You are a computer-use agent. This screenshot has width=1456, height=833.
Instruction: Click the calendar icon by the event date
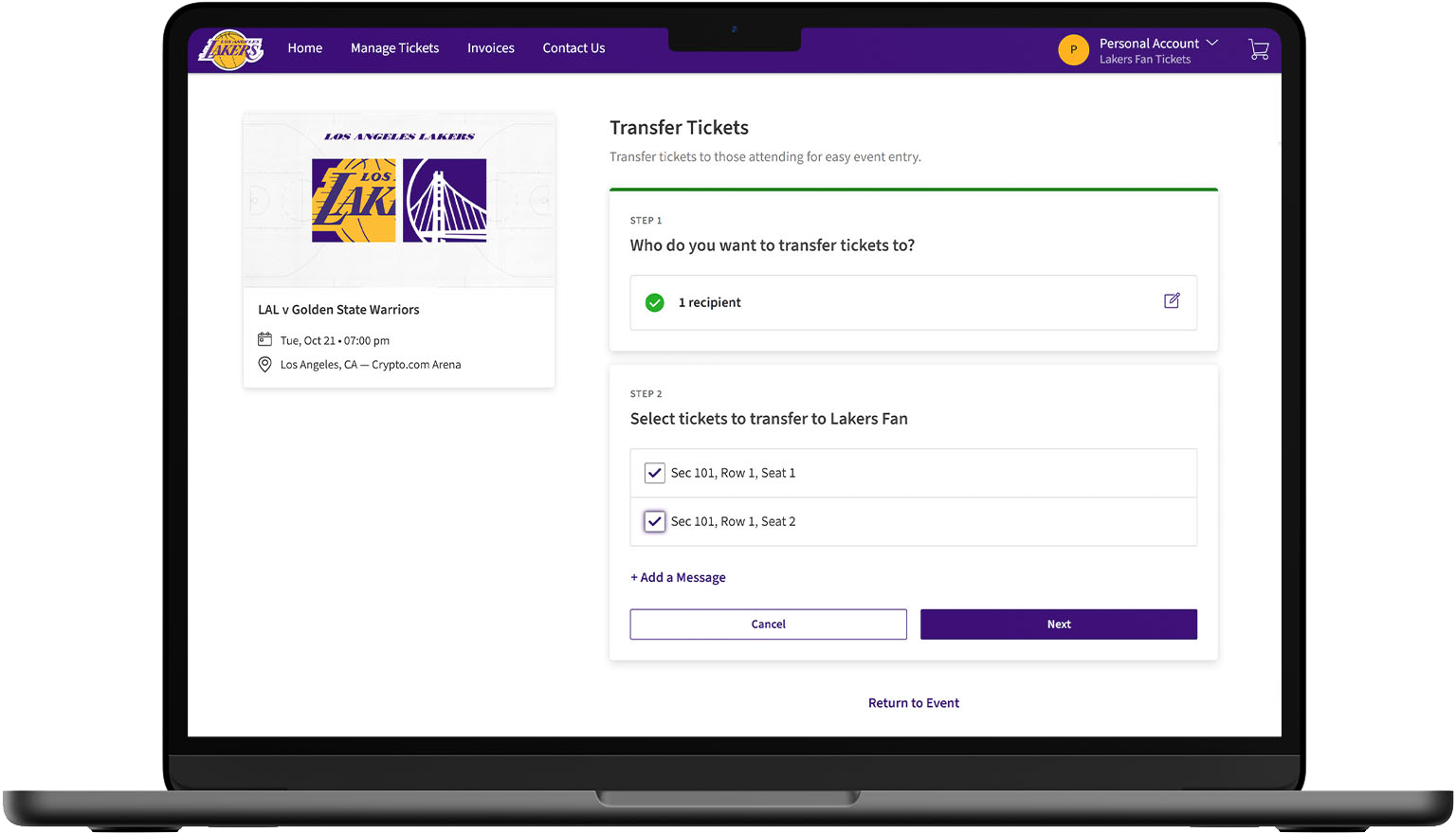(x=265, y=339)
